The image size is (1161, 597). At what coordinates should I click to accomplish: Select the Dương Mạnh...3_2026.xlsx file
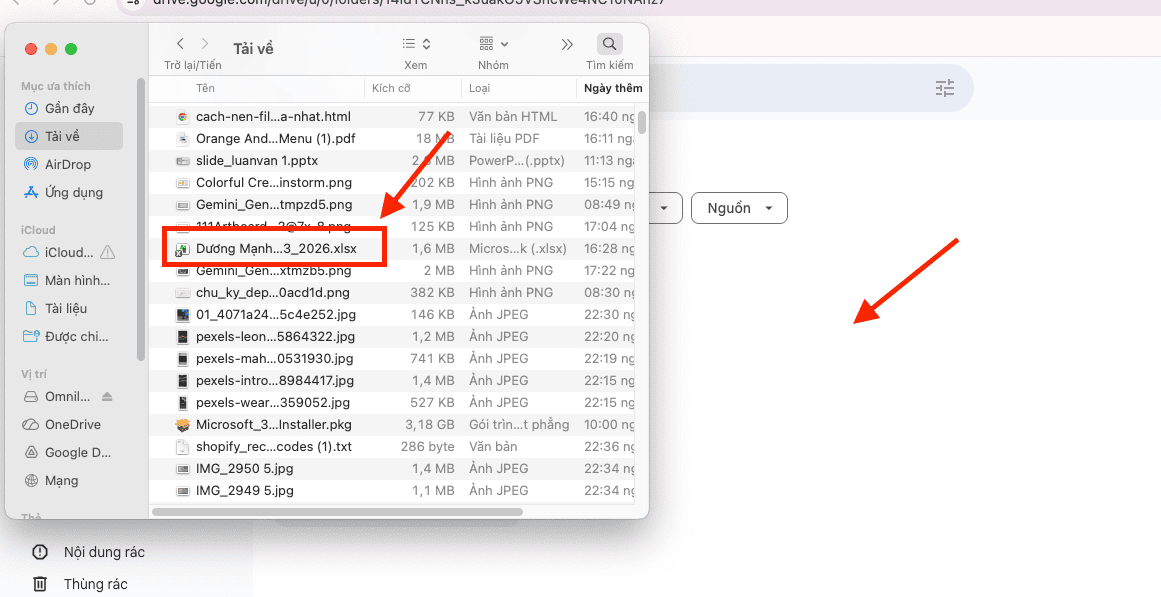tap(276, 249)
